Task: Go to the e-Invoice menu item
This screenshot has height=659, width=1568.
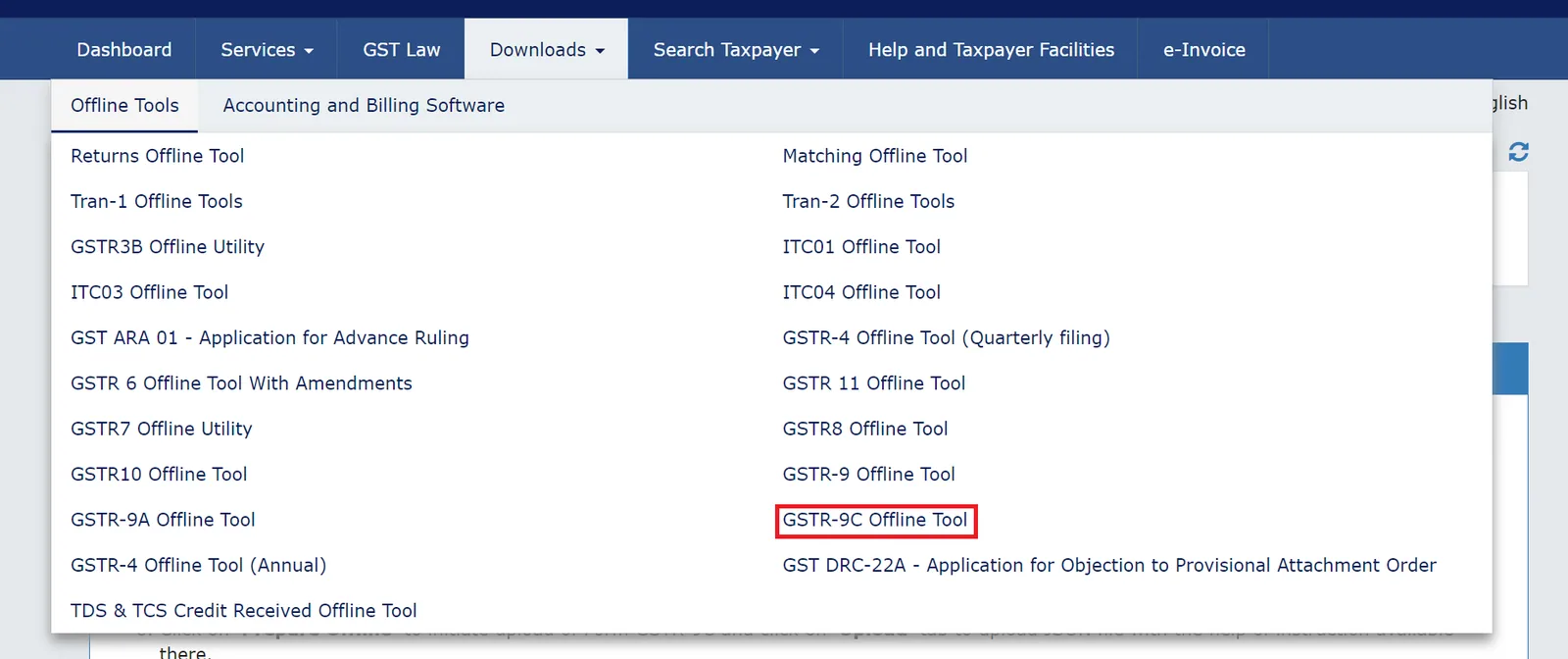Action: pyautogui.click(x=1204, y=49)
